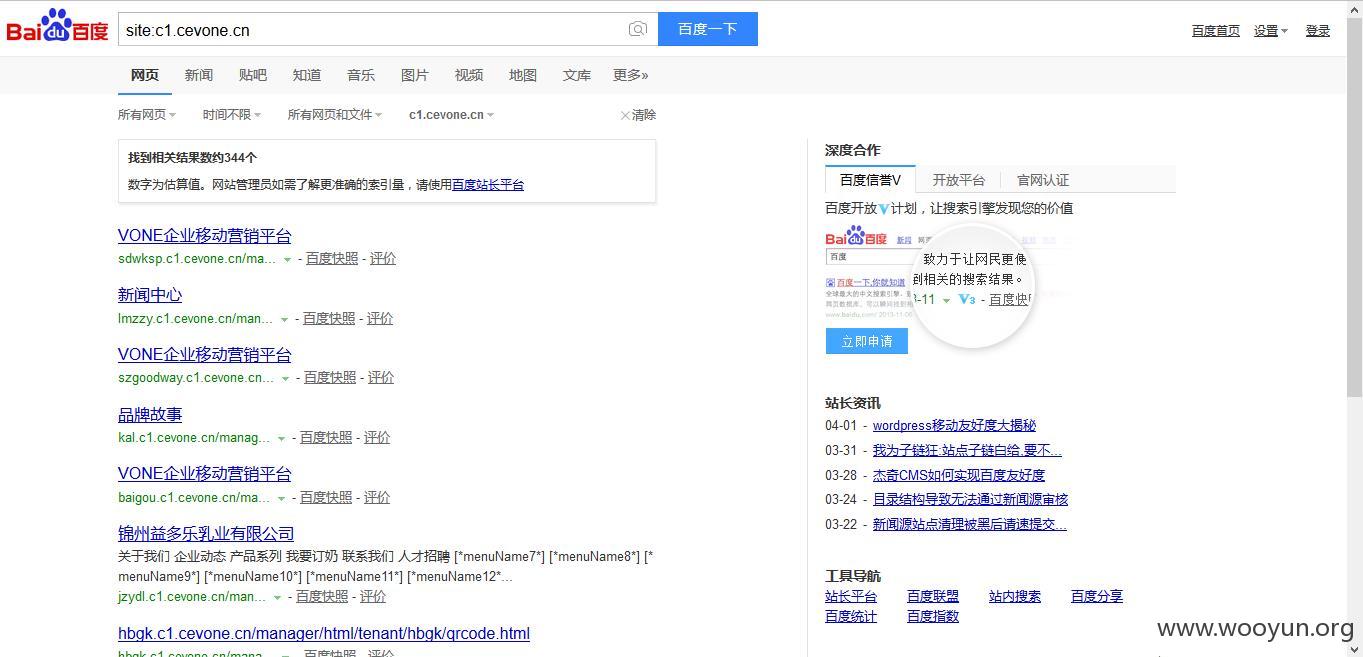Click 评价 for sdwksp result
This screenshot has height=657, width=1363.
click(383, 258)
